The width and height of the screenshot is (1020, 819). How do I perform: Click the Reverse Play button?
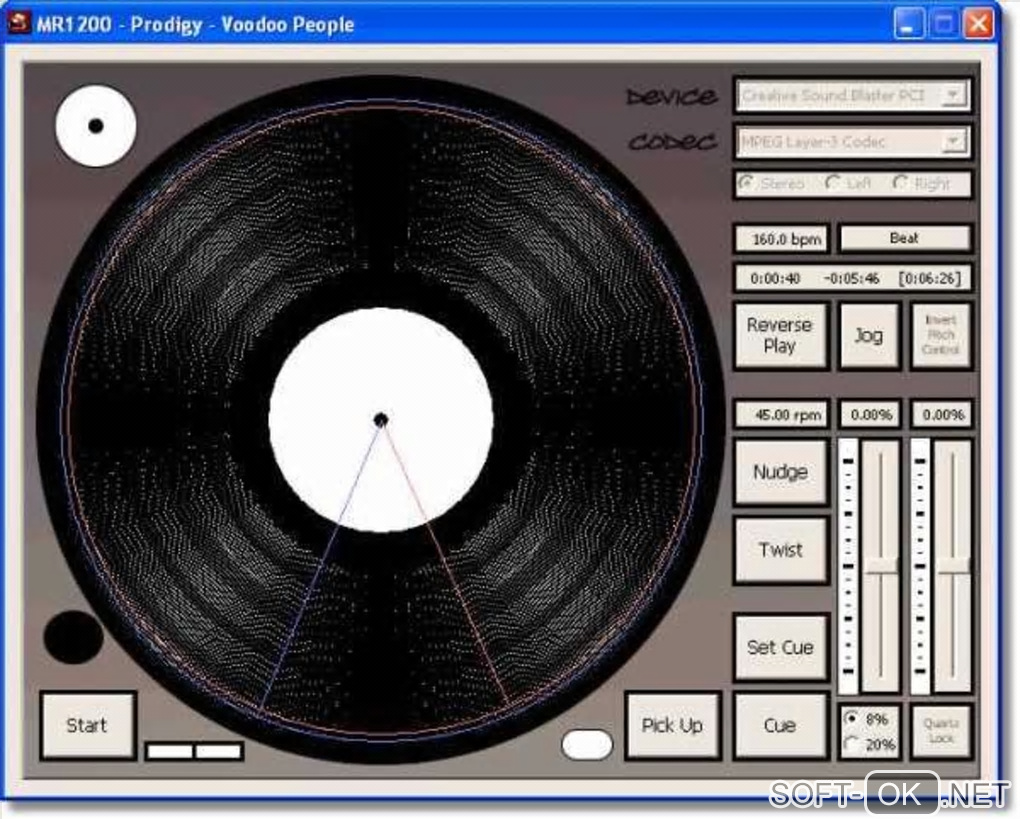tap(780, 335)
